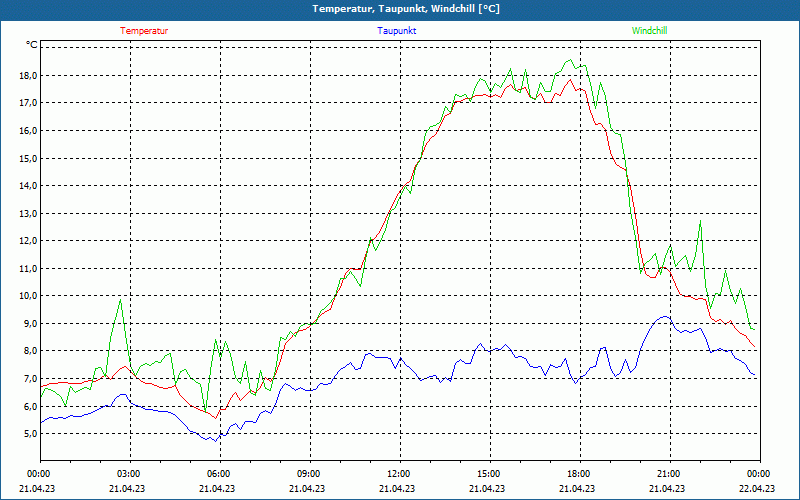The image size is (800, 500).
Task: Click the blue Taupunkt legend label
Action: point(397,31)
